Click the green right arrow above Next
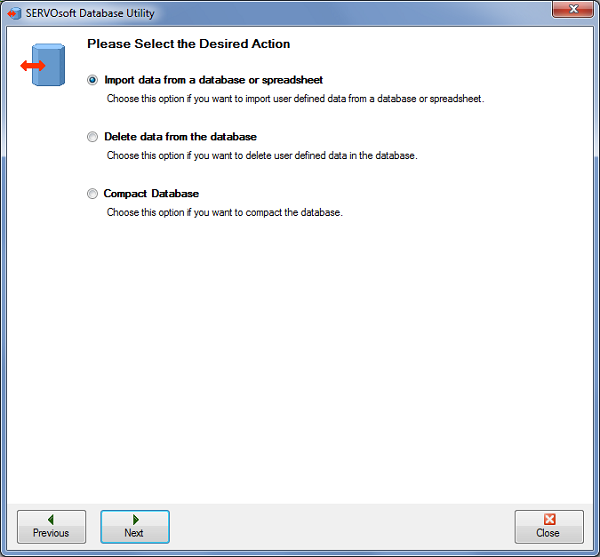The image size is (600, 557). (x=135, y=519)
